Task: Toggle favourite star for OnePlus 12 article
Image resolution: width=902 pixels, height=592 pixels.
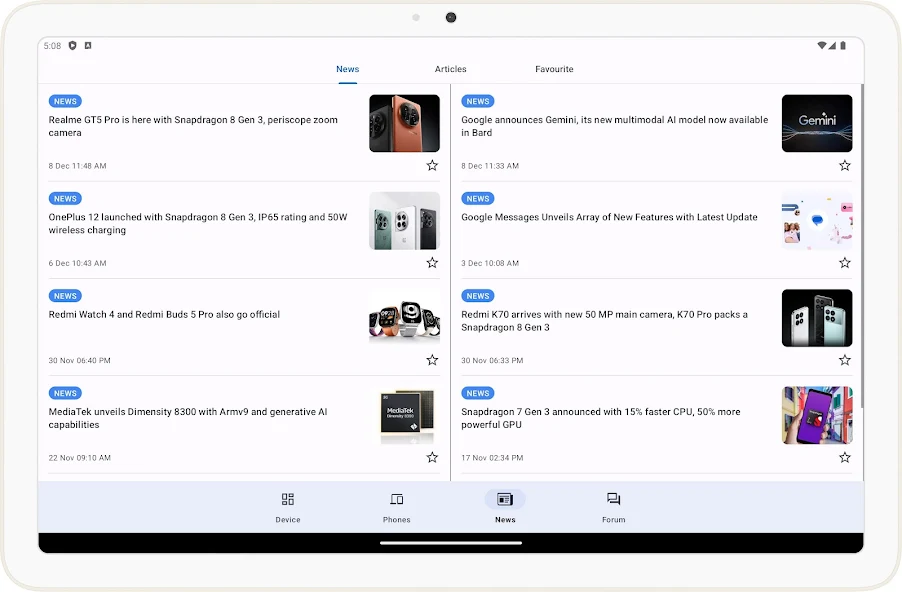Action: coord(432,263)
